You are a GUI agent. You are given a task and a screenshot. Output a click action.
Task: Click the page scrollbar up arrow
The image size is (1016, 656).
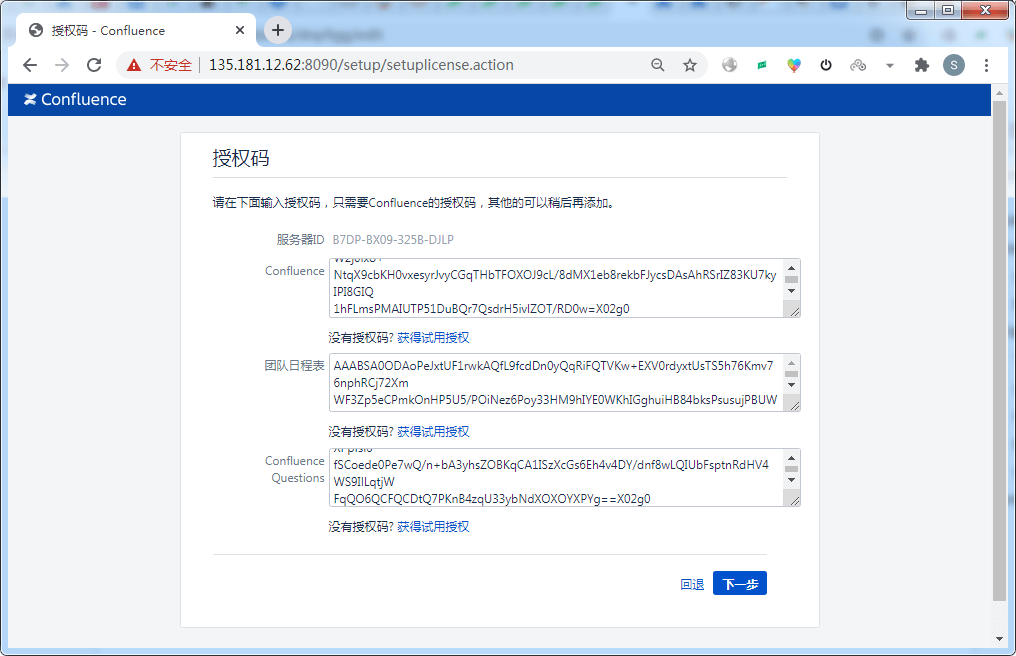click(x=999, y=93)
